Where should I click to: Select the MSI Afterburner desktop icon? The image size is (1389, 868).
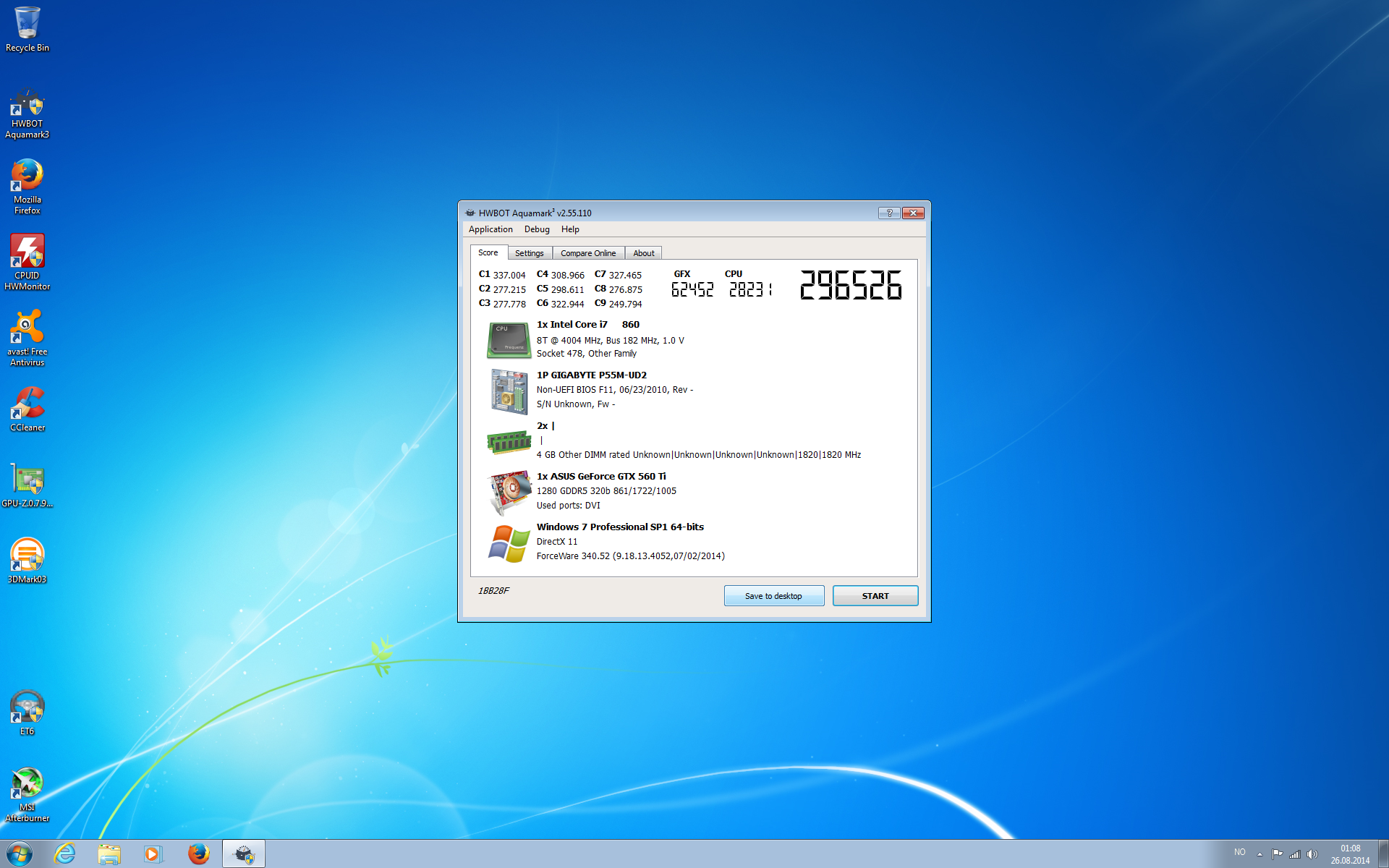click(x=27, y=794)
